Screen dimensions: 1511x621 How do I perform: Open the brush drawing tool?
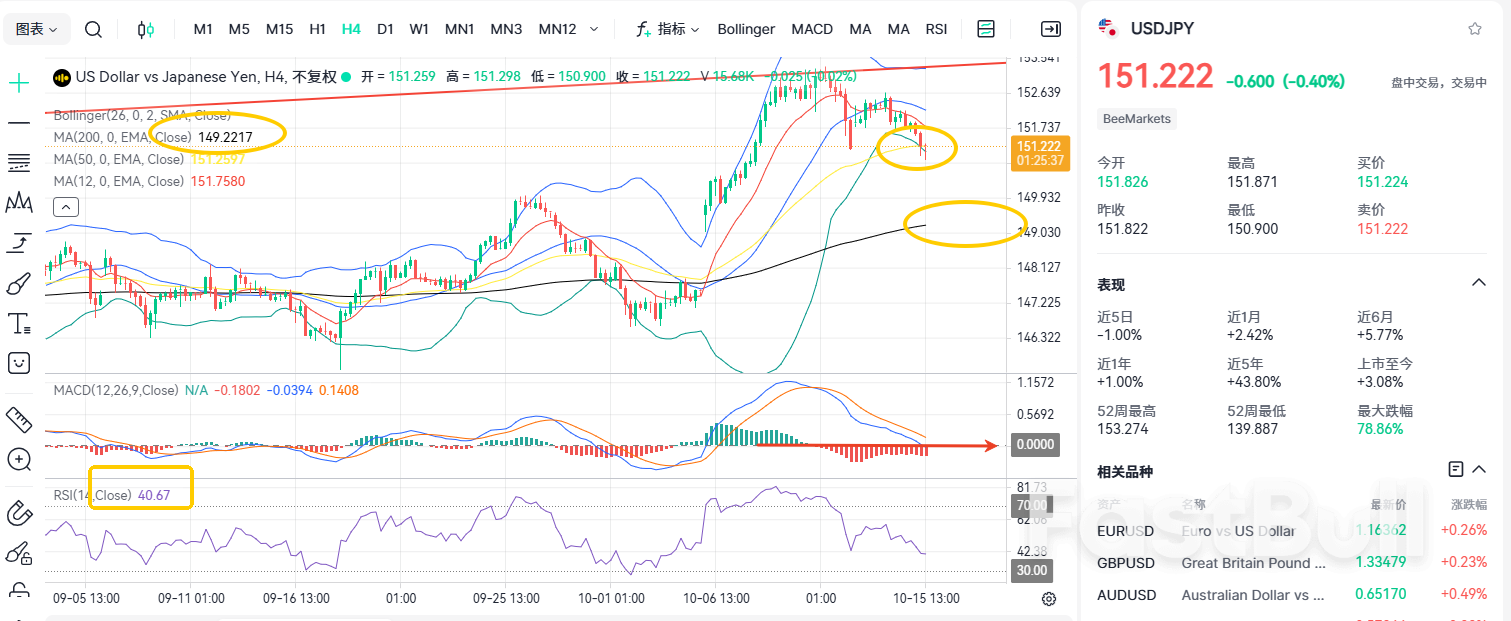coord(19,285)
